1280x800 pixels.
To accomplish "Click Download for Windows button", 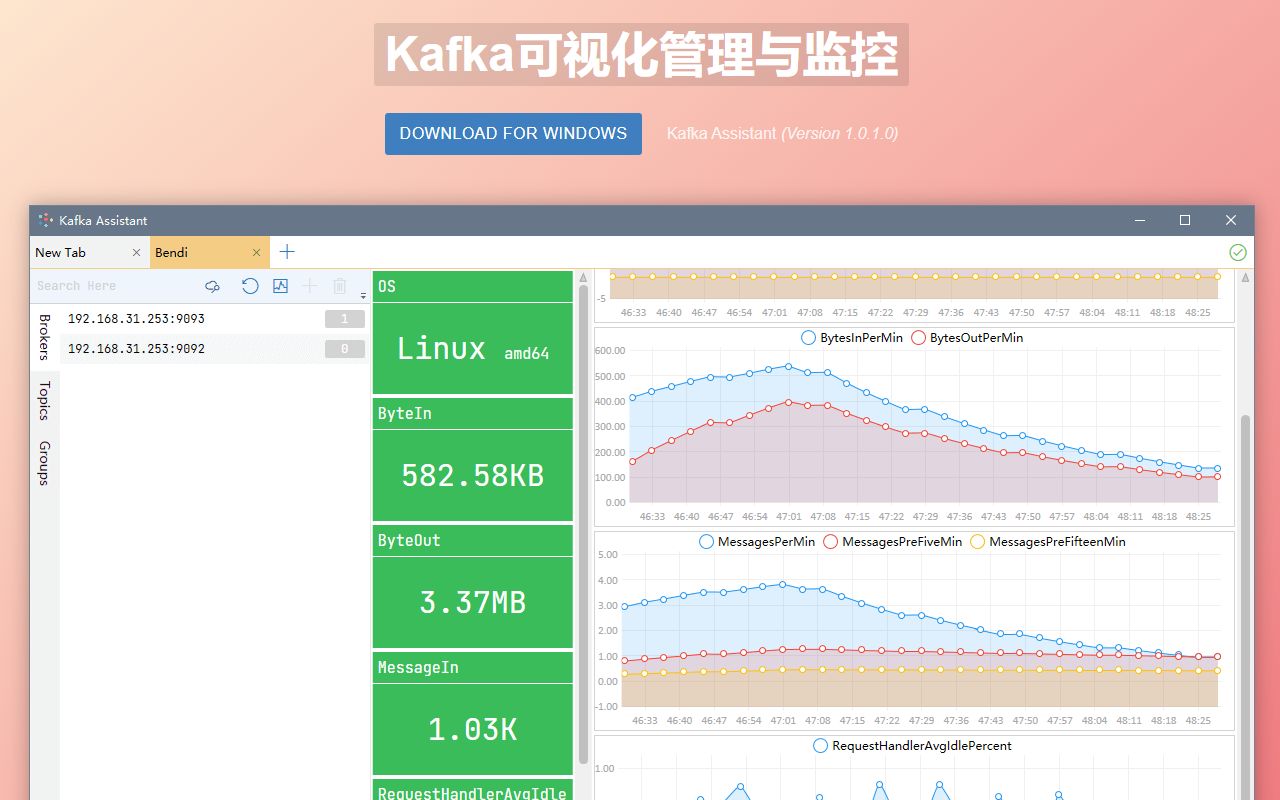I will [513, 134].
